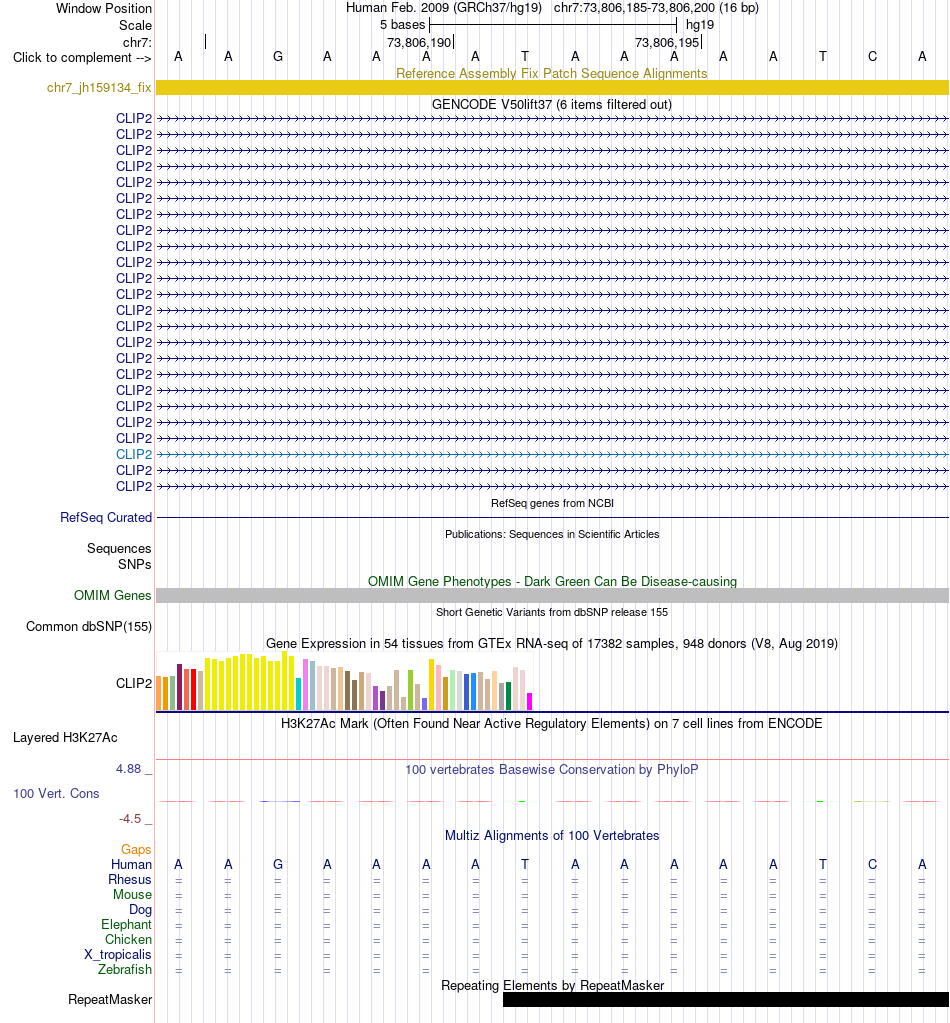950x1023 pixels.
Task: Open the 'RefSeq genes from NCBI' title
Action: pos(552,503)
